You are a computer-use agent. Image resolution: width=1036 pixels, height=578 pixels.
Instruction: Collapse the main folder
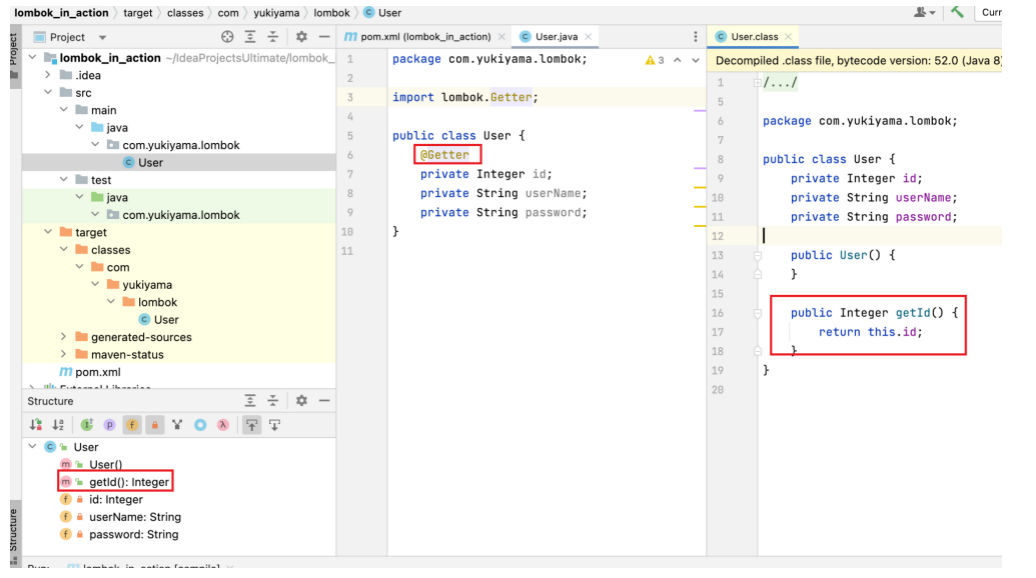click(x=63, y=110)
